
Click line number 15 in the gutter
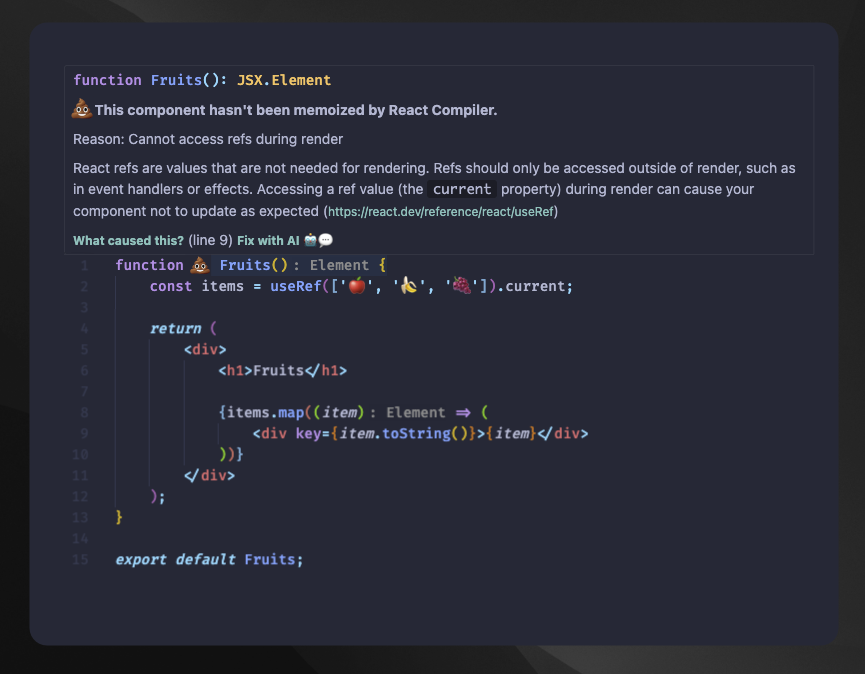tap(80, 560)
